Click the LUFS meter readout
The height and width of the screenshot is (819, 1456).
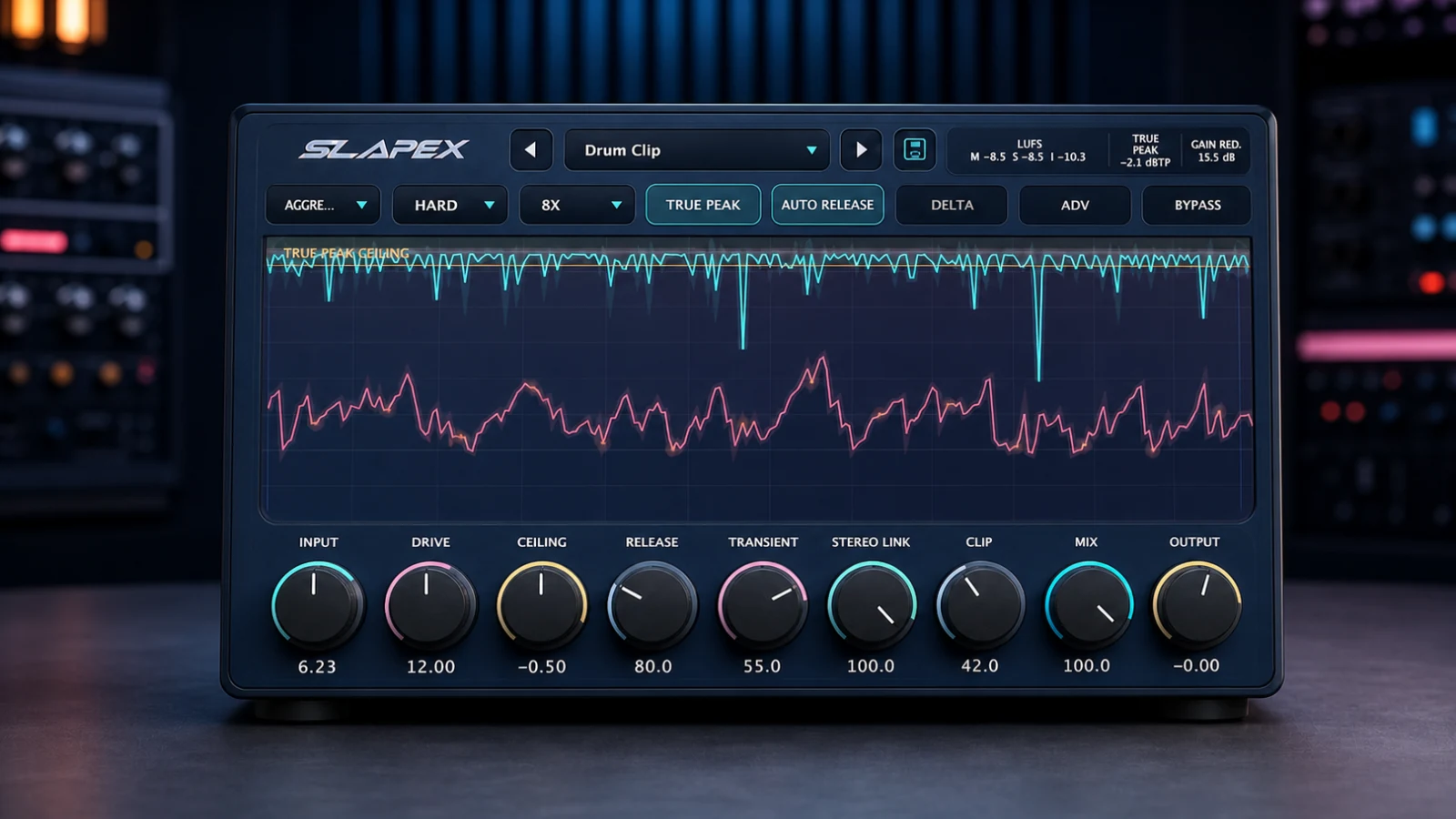pyautogui.click(x=1028, y=151)
